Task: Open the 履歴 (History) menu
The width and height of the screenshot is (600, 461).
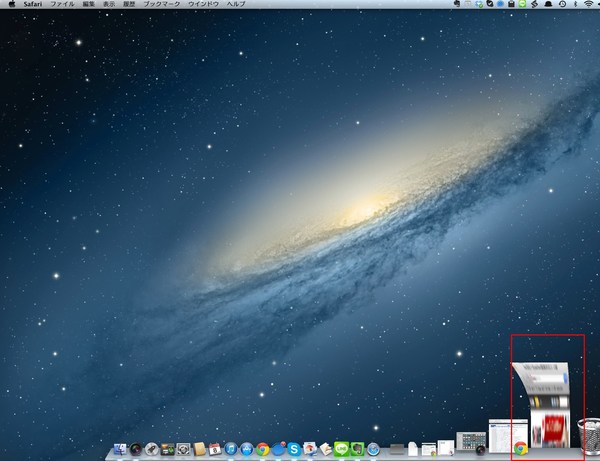Action: tap(128, 5)
